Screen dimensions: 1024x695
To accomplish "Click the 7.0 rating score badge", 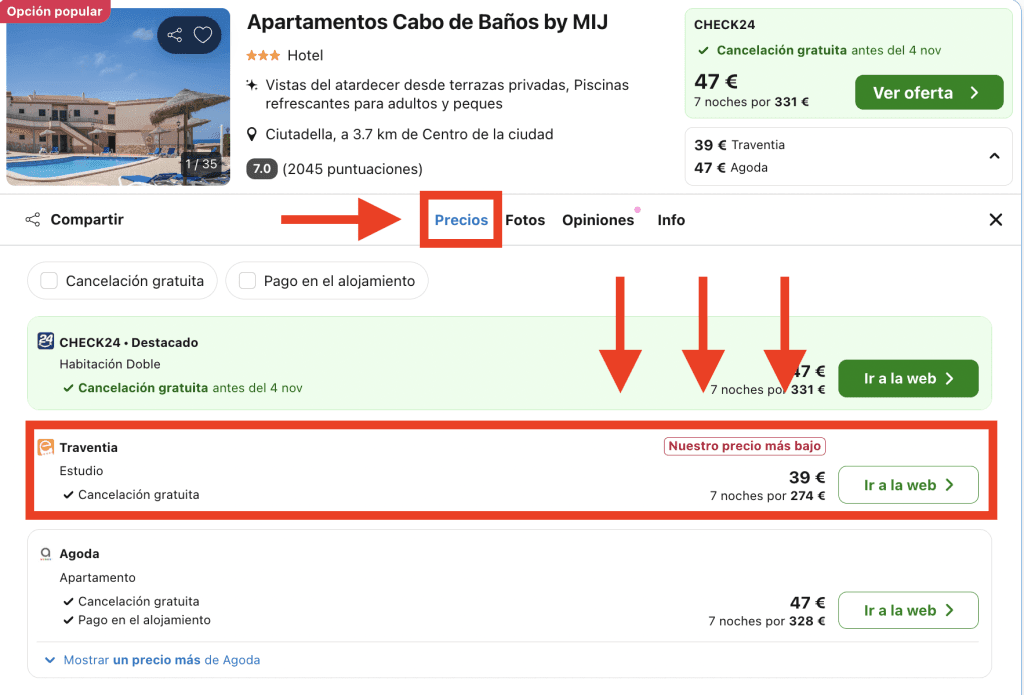I will 261,169.
